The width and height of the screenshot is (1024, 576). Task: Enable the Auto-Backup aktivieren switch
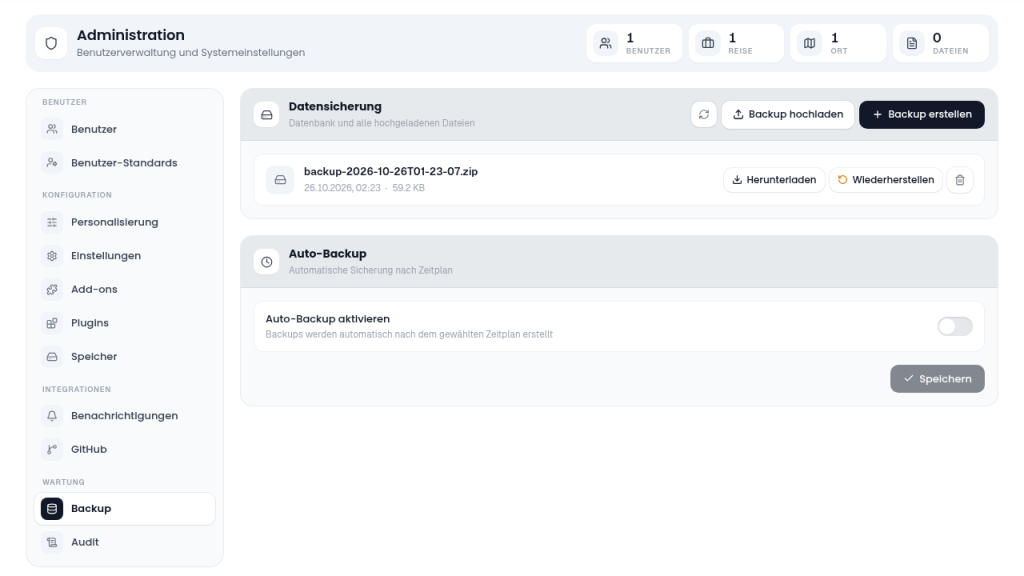[955, 327]
